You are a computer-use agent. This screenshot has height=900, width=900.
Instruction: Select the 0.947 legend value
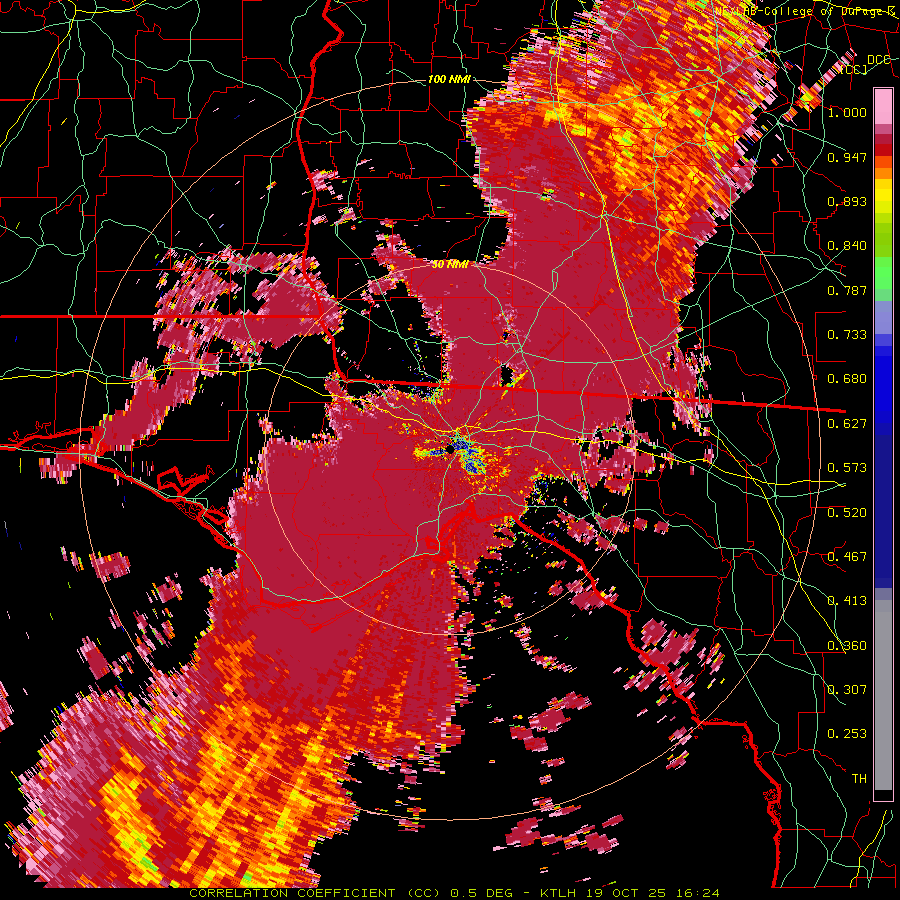pos(847,157)
